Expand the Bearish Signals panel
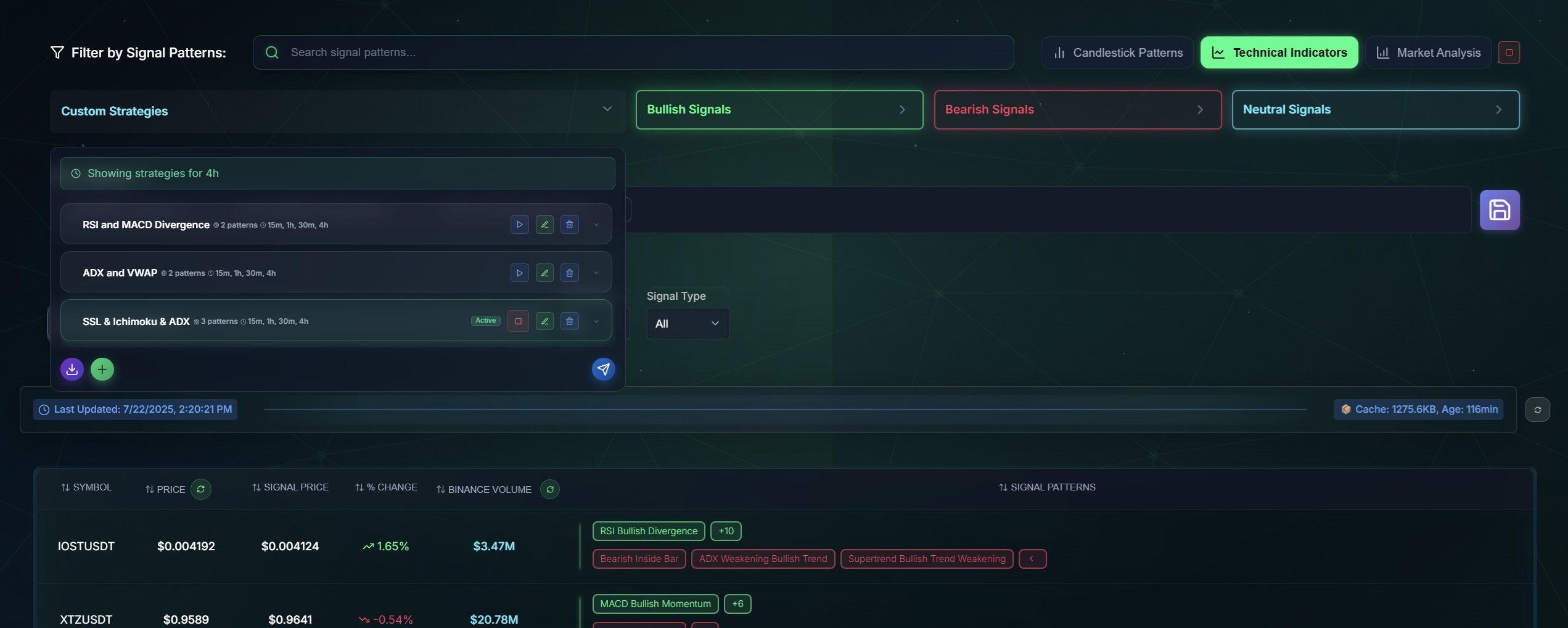This screenshot has height=628, width=1568. click(x=1078, y=110)
